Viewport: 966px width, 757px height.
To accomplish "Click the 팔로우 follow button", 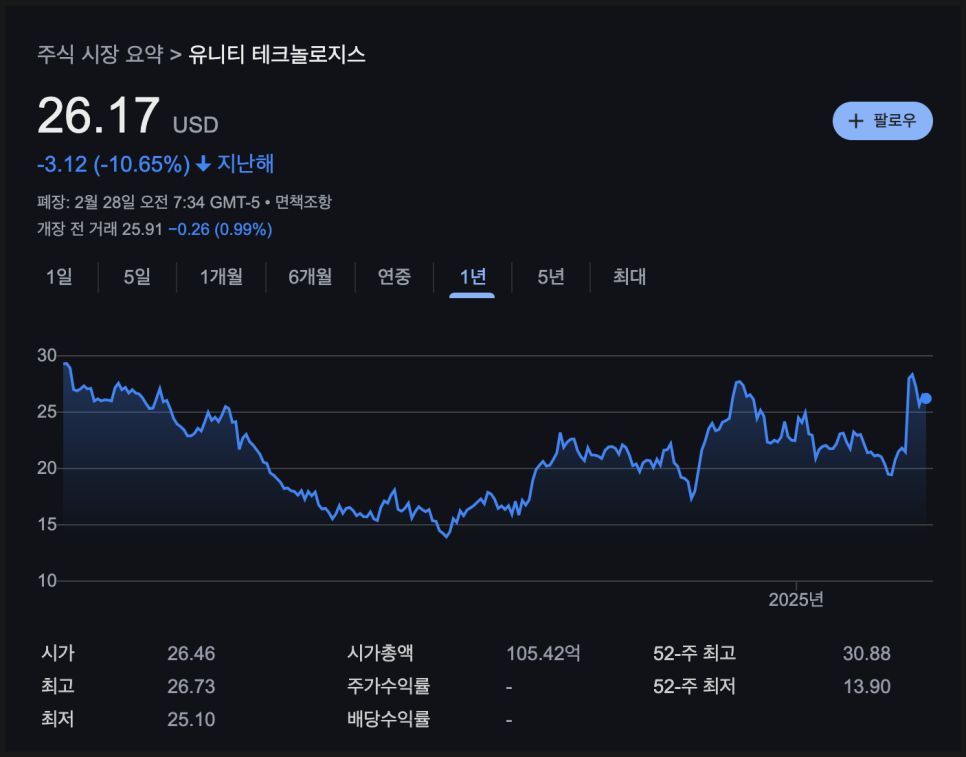I will pyautogui.click(x=882, y=121).
